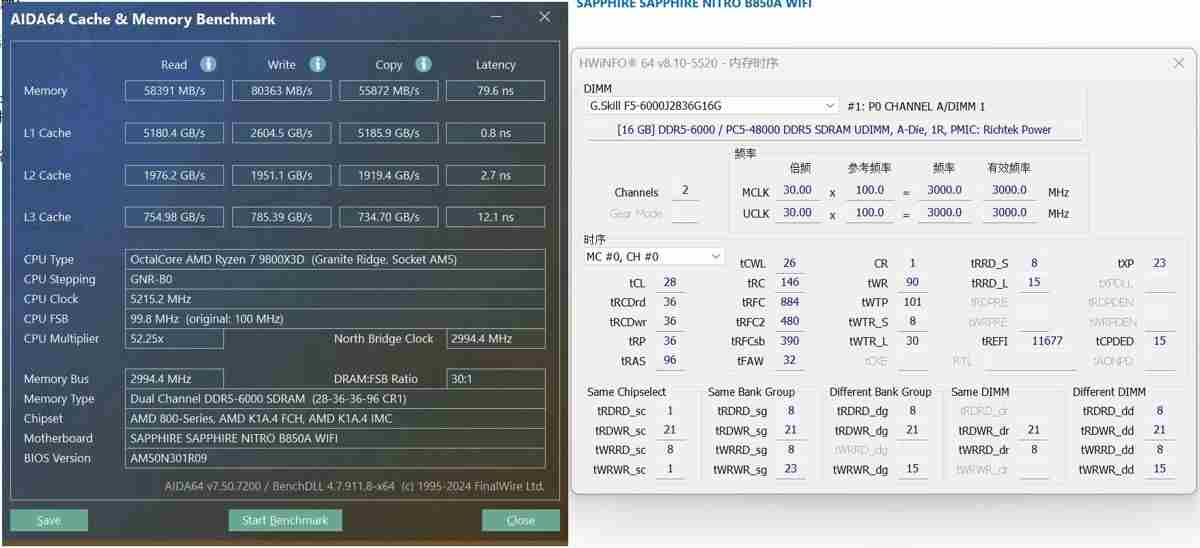The height and width of the screenshot is (548, 1200).
Task: Click L2 Cache Copy value 1919.4 GB/s
Action: (389, 175)
